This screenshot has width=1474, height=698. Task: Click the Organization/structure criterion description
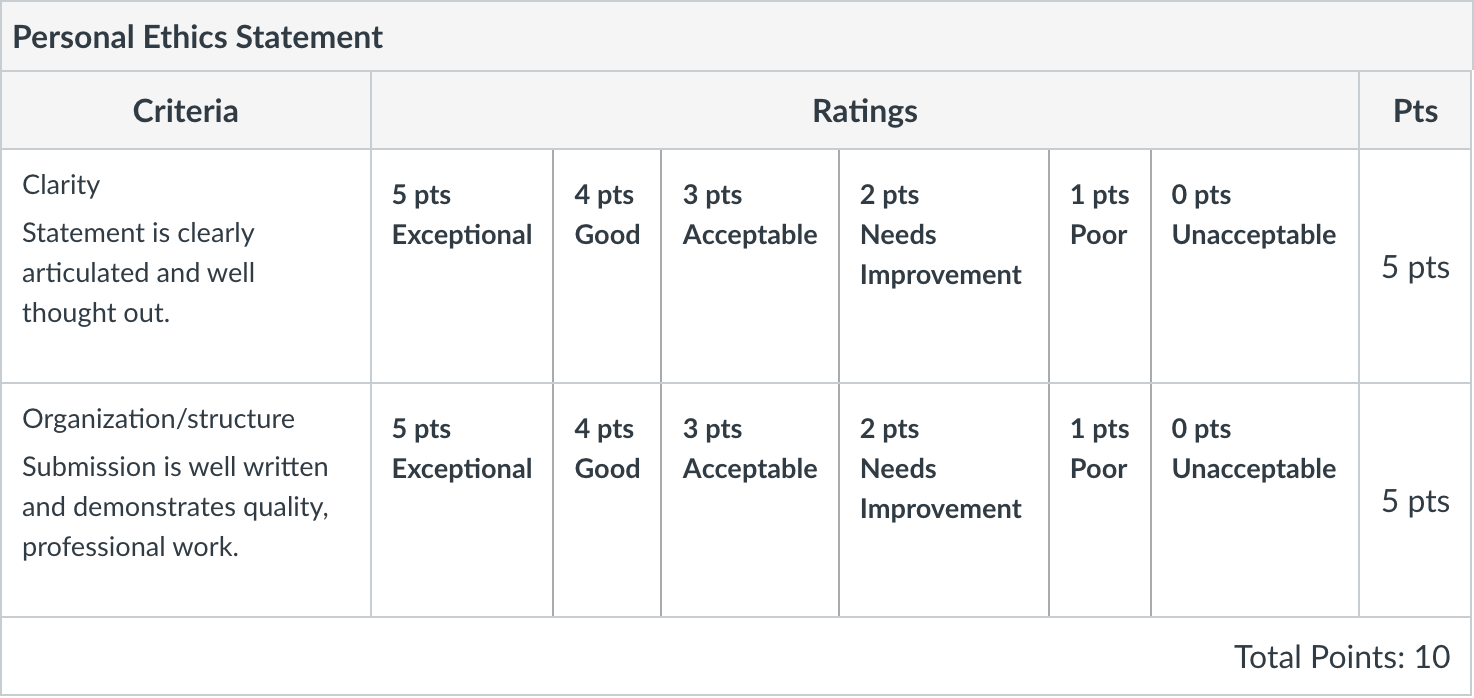(176, 507)
